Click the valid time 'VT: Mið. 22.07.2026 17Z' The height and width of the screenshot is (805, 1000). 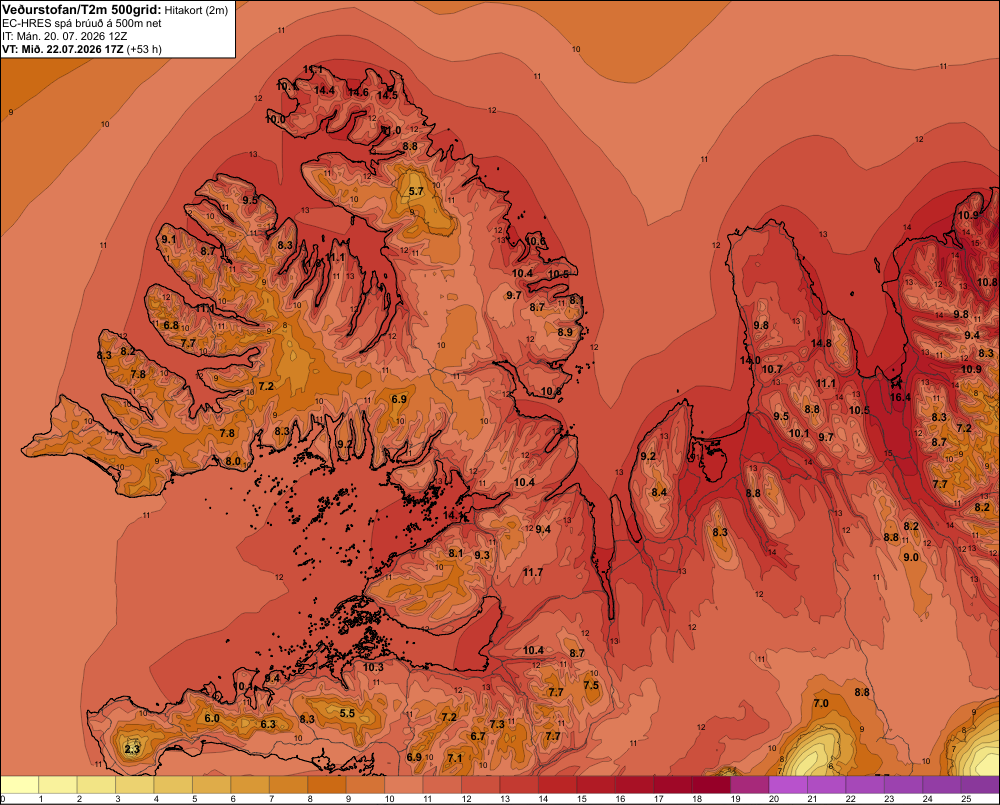pyautogui.click(x=62, y=49)
